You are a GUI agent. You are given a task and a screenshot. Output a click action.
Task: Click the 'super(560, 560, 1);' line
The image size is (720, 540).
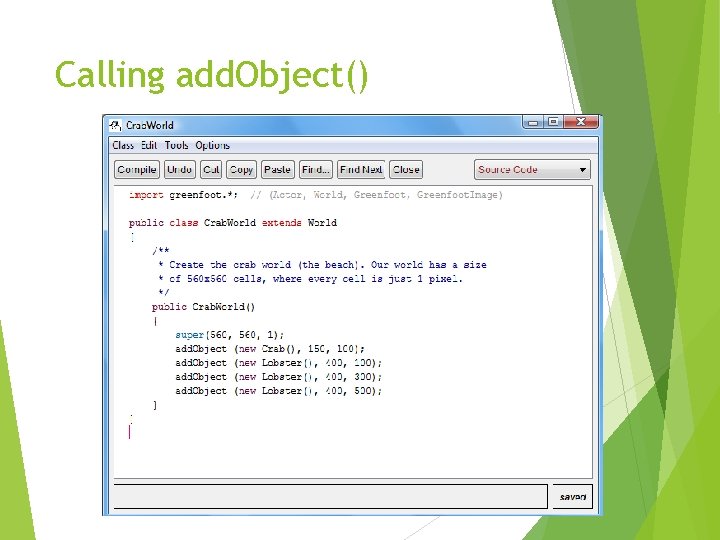coord(230,335)
